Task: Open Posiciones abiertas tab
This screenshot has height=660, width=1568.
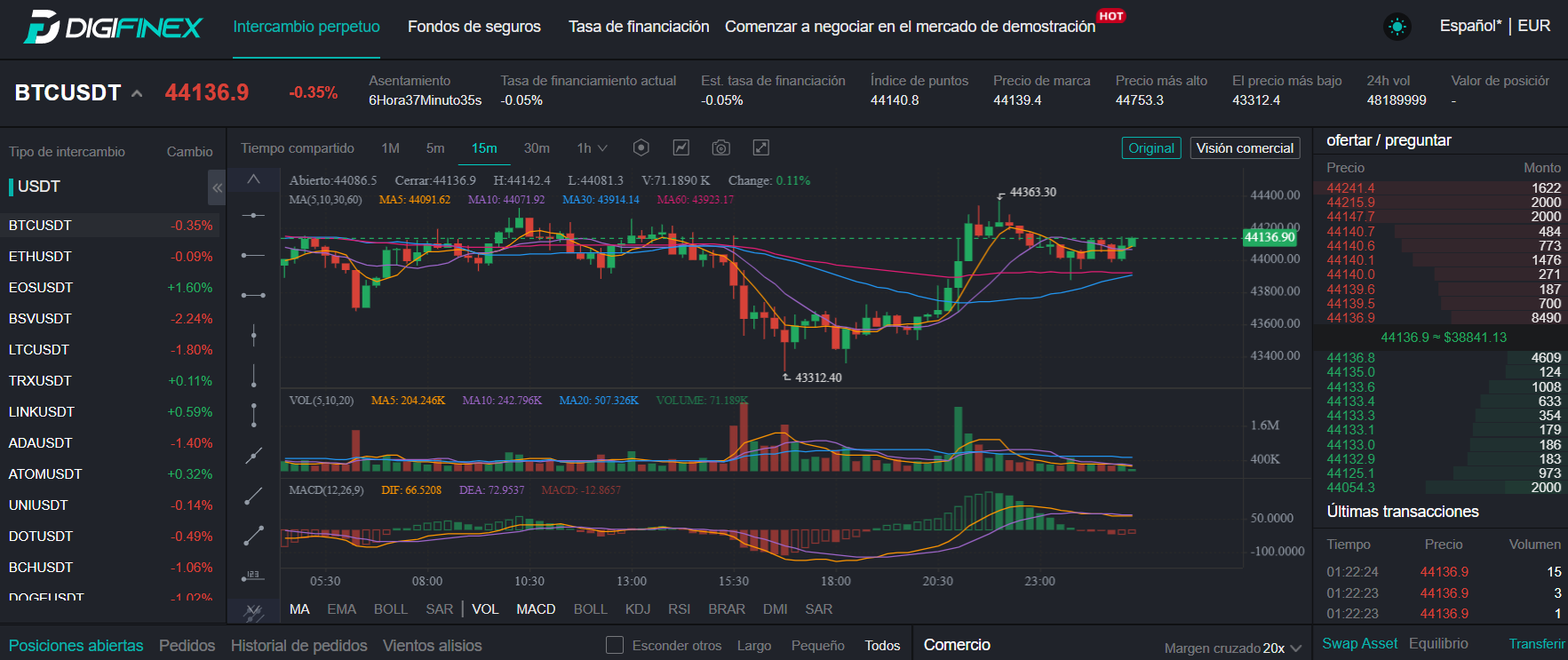Action: pos(76,646)
